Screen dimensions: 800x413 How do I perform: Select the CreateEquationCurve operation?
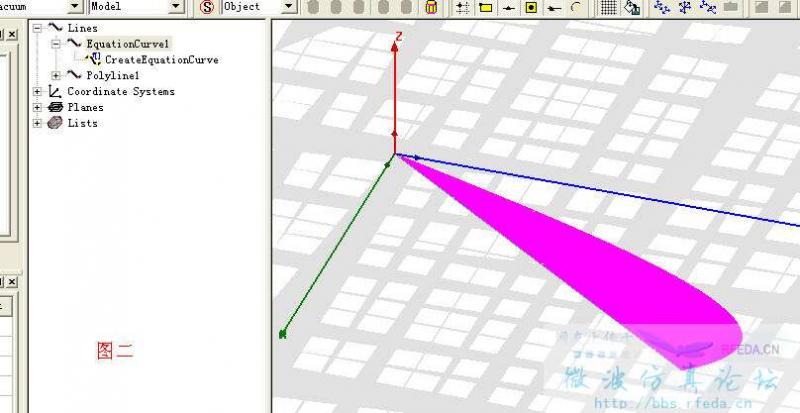[x=162, y=60]
